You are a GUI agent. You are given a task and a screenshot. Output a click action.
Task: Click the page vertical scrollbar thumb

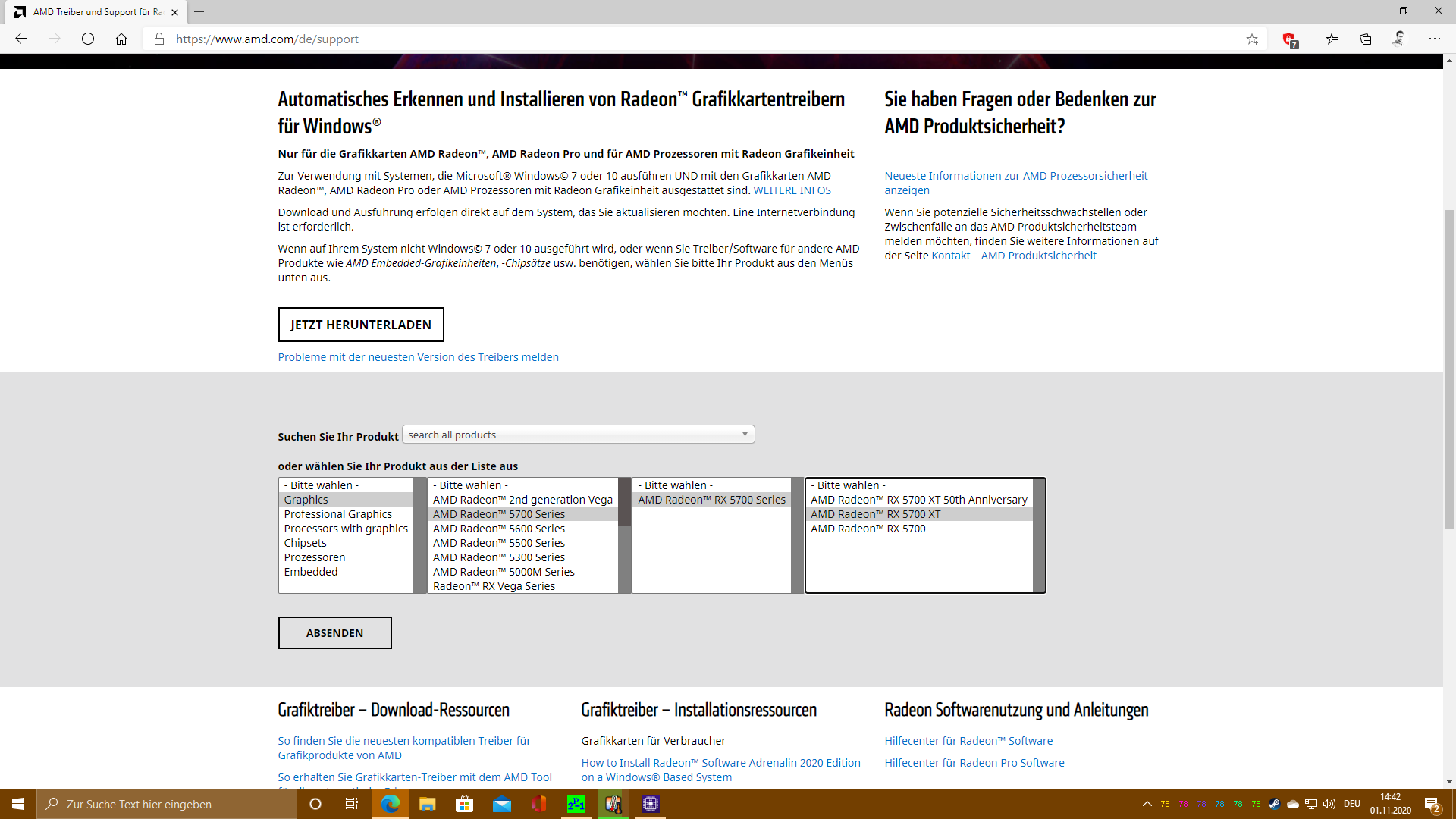[1449, 369]
